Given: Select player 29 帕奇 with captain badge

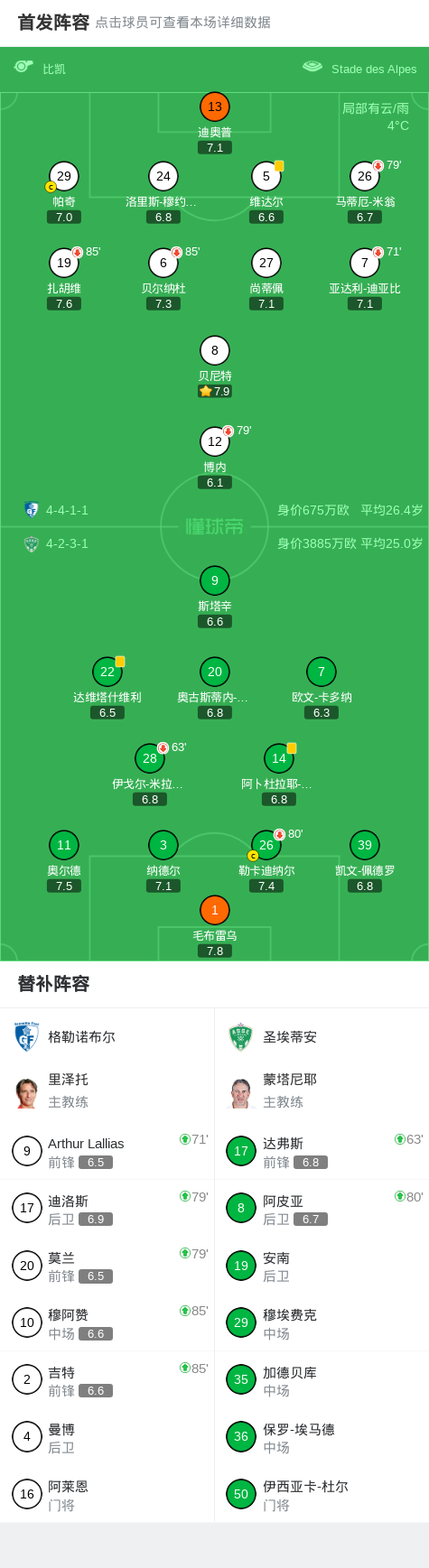Looking at the screenshot, I should (64, 177).
